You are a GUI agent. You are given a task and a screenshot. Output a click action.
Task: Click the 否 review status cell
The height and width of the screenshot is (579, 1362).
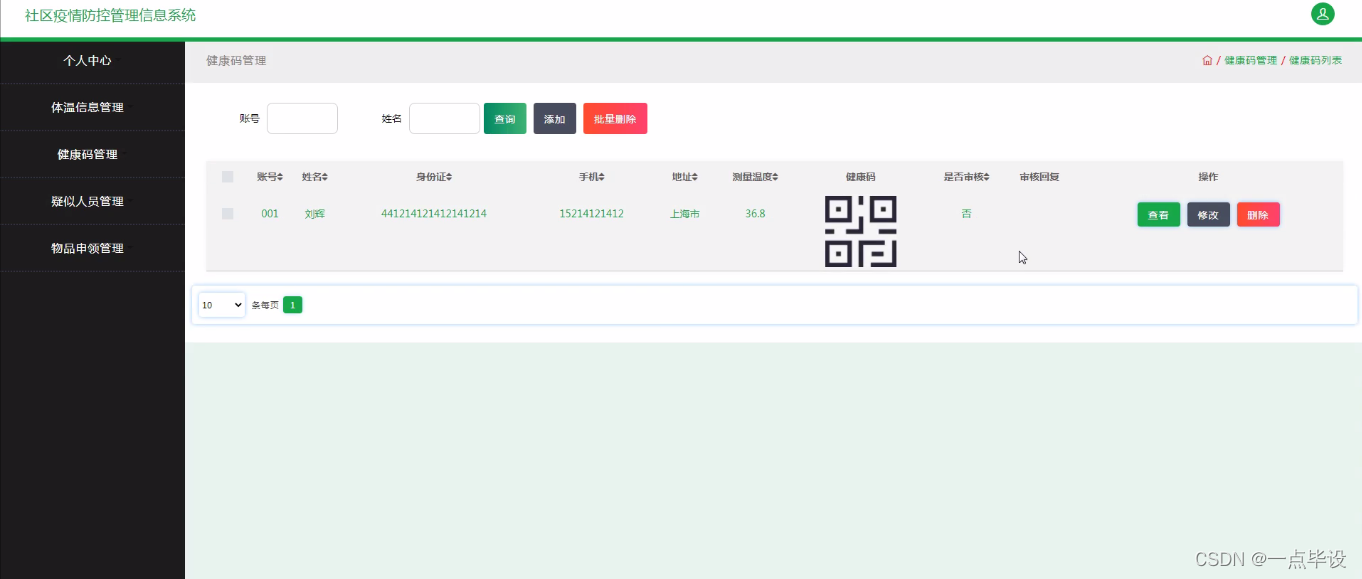coord(966,214)
